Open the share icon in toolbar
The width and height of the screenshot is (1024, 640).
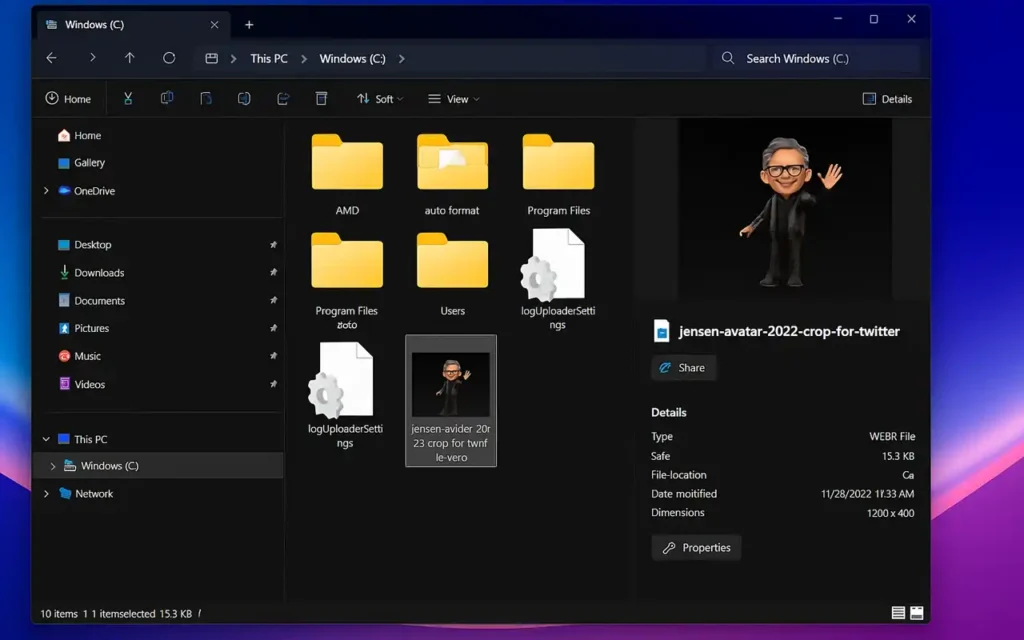[282, 98]
